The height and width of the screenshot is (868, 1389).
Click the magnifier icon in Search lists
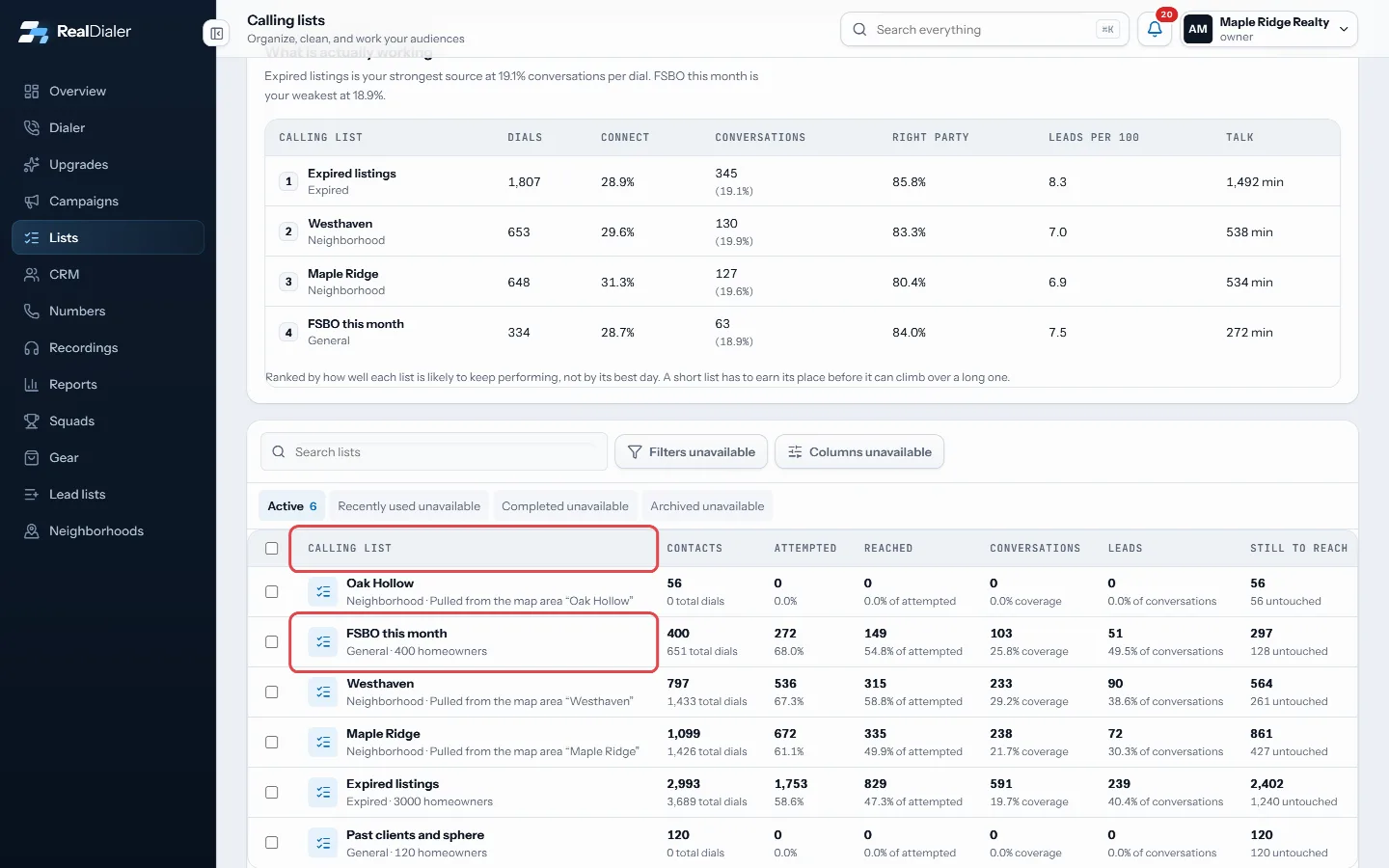click(x=279, y=451)
